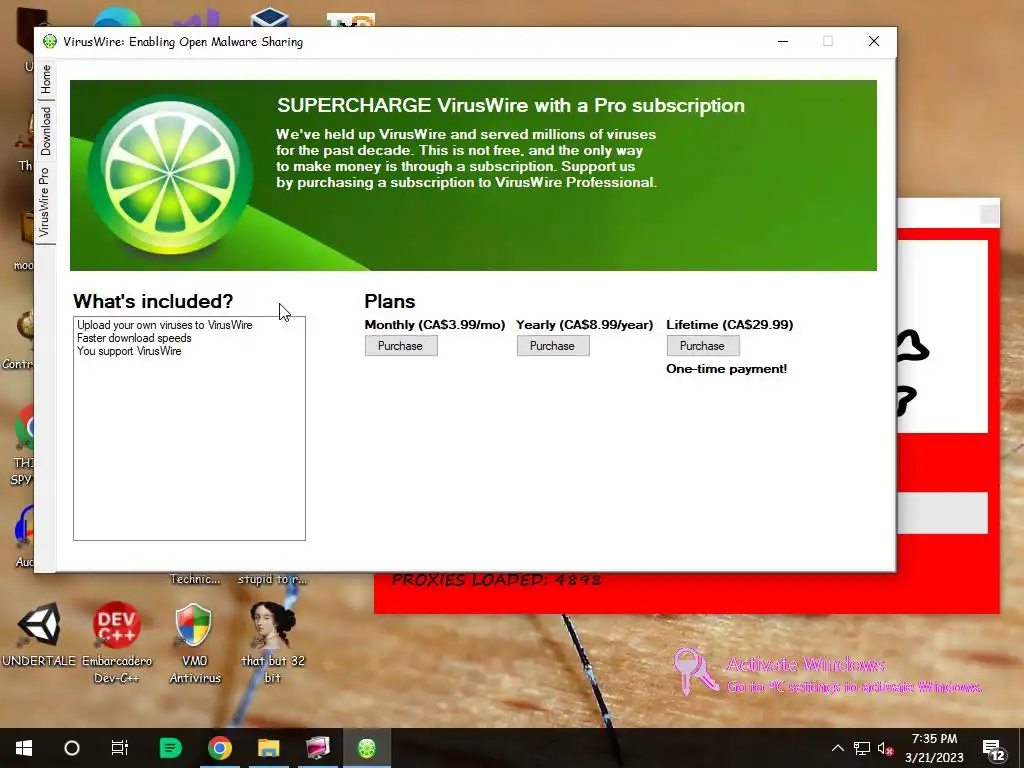Launch Google Chrome from taskbar
The width and height of the screenshot is (1024, 768).
click(x=219, y=748)
